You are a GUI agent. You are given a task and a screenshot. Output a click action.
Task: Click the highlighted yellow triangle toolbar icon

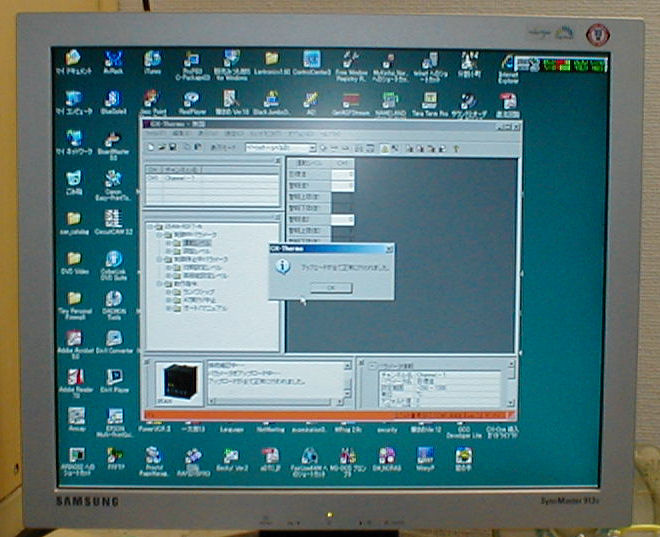384,148
